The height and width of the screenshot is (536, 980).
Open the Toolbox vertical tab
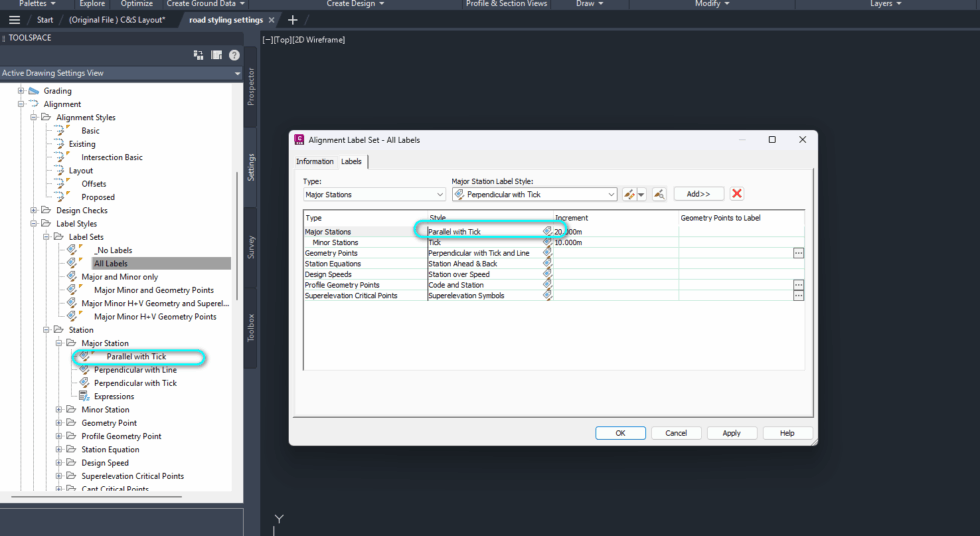coord(251,327)
